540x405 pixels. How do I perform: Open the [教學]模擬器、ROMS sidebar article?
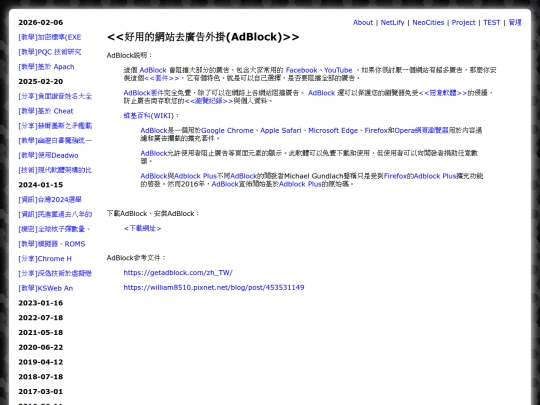click(x=52, y=244)
